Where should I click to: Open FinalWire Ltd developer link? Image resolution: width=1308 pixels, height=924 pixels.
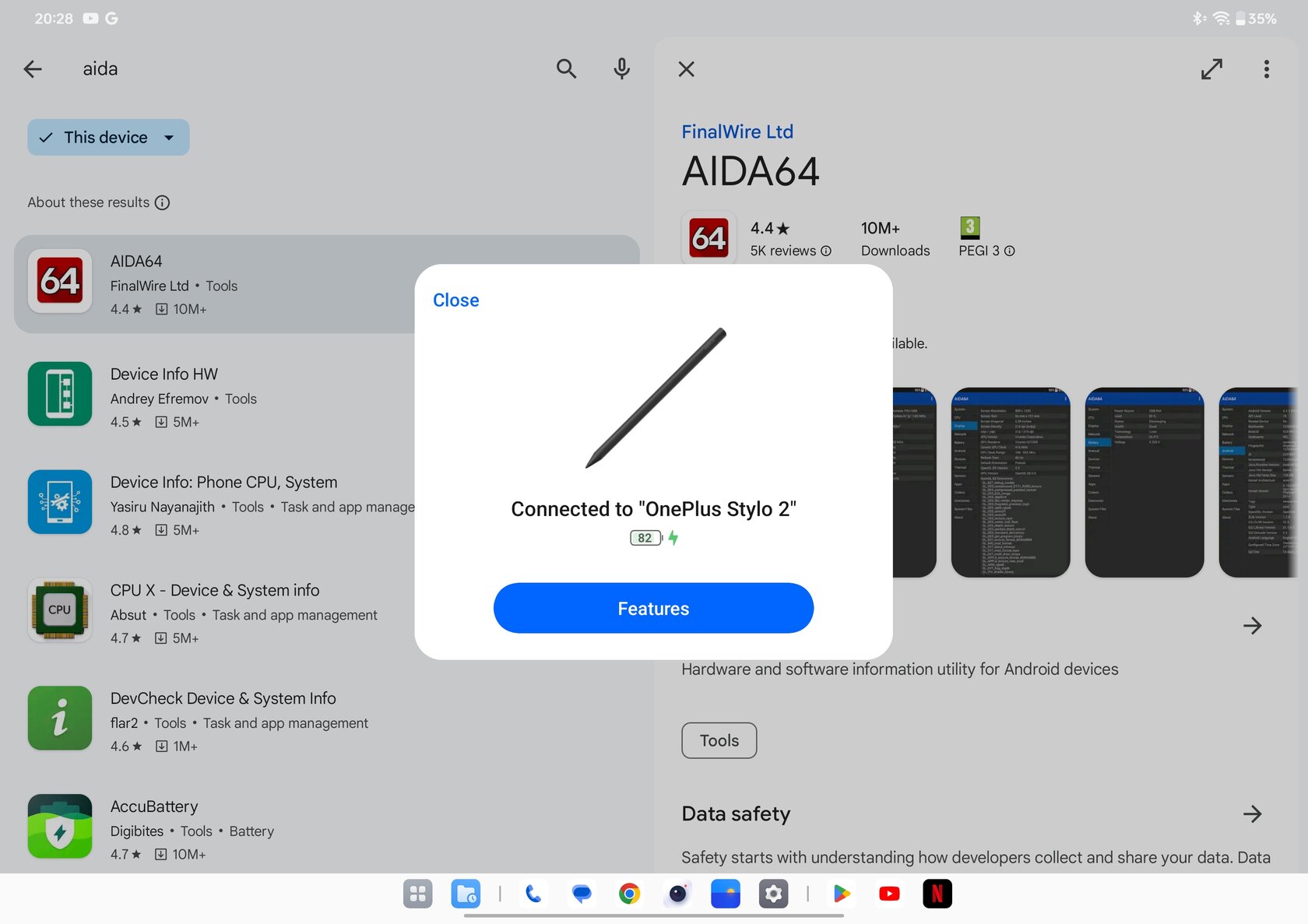point(737,132)
